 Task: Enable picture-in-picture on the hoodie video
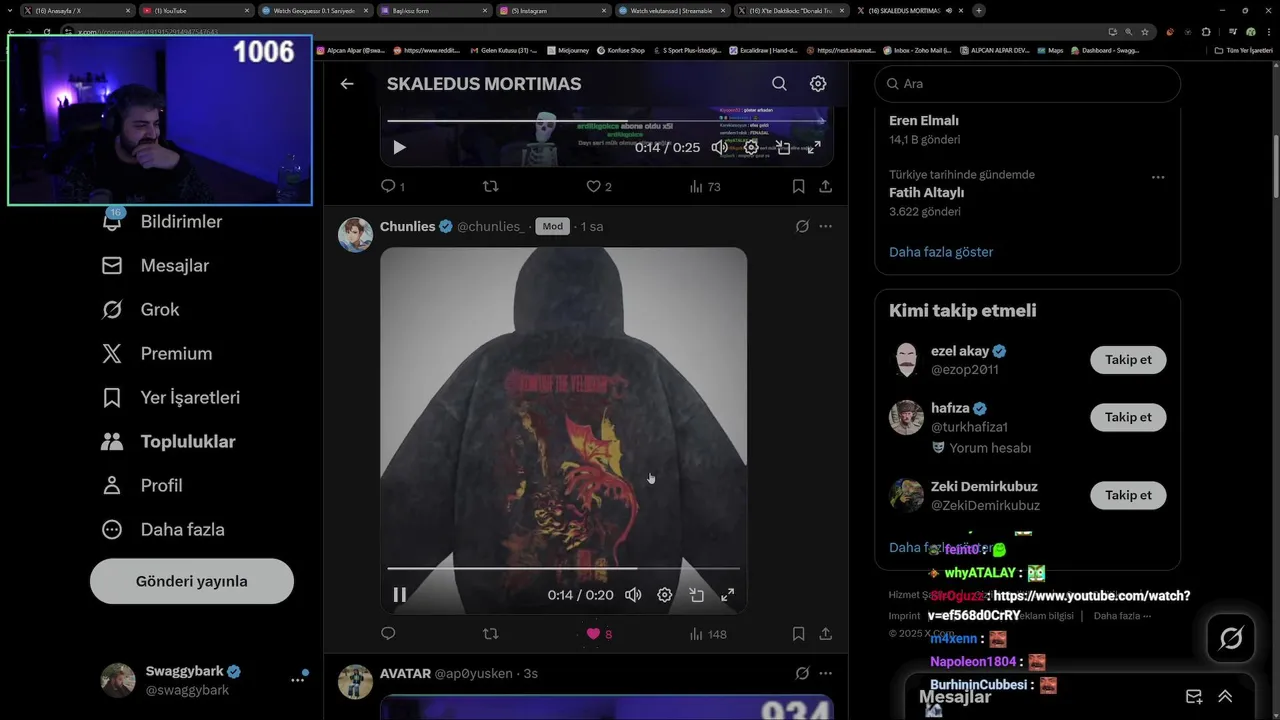point(696,595)
